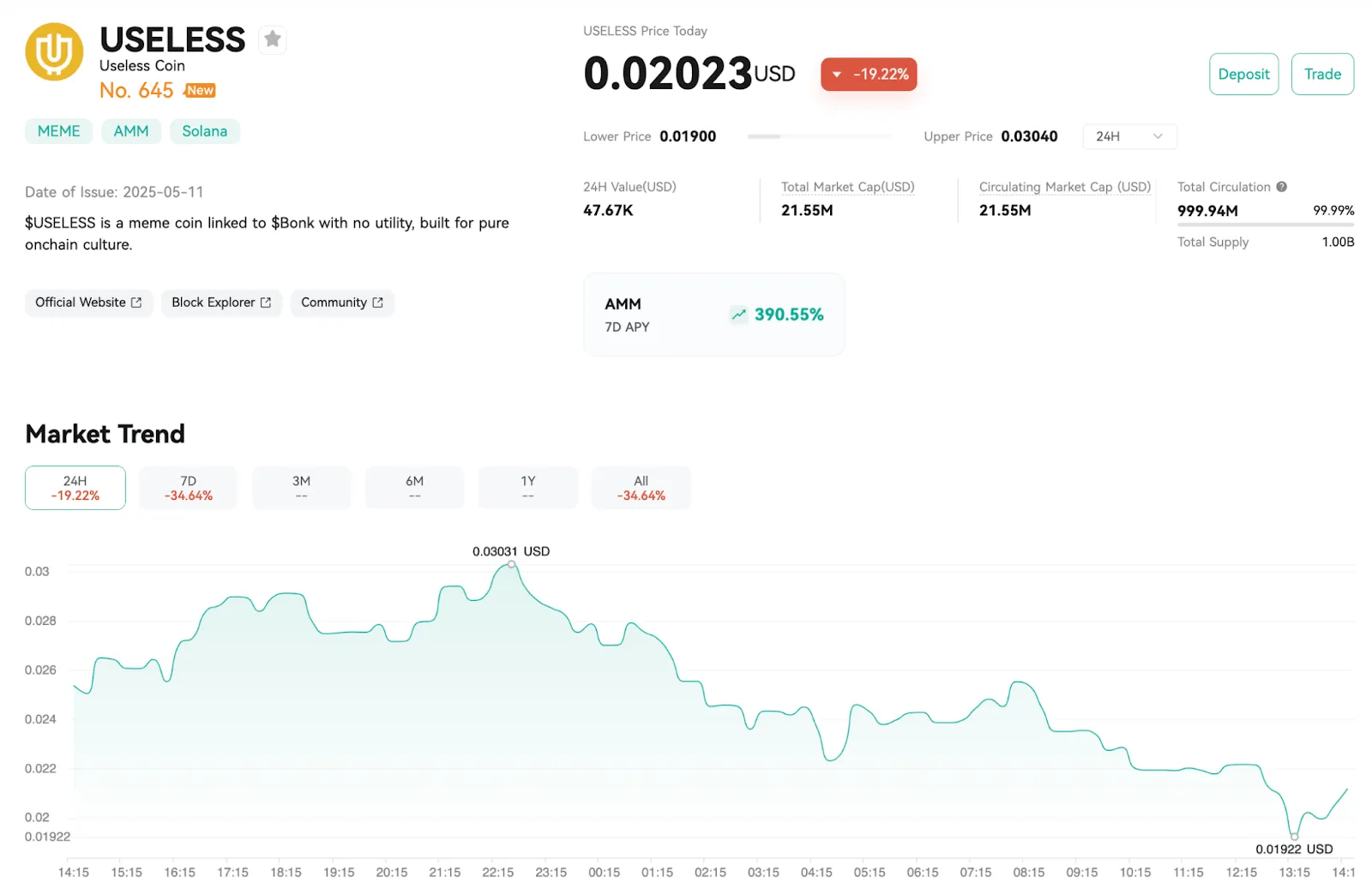
Task: Switch to the 6M market trend tab
Action: [x=414, y=488]
